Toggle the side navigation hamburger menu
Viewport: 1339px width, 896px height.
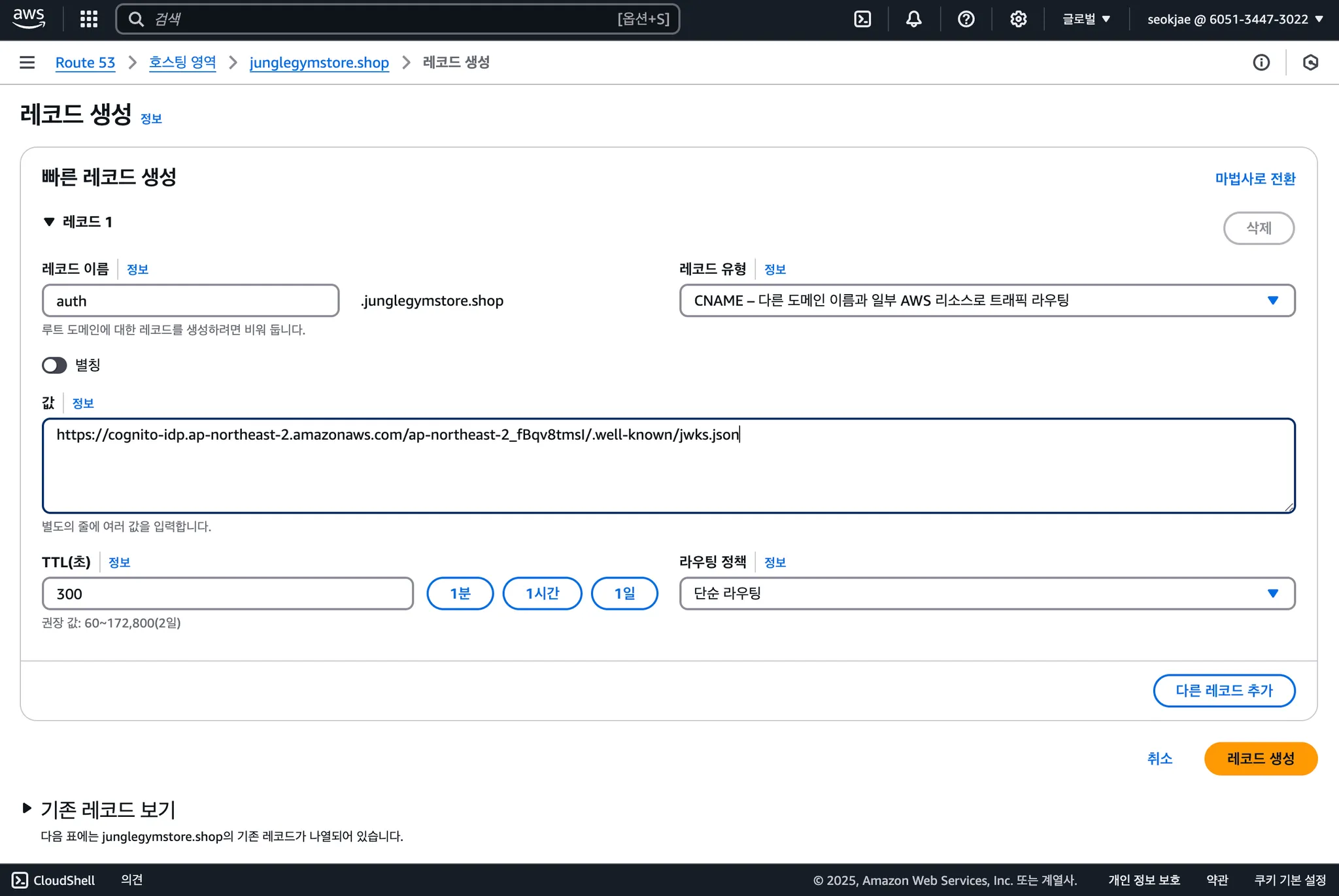27,62
